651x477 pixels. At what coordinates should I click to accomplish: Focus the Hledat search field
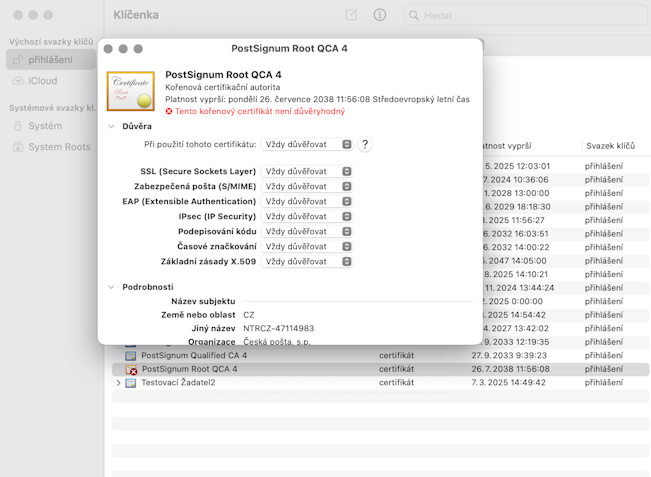pos(526,15)
